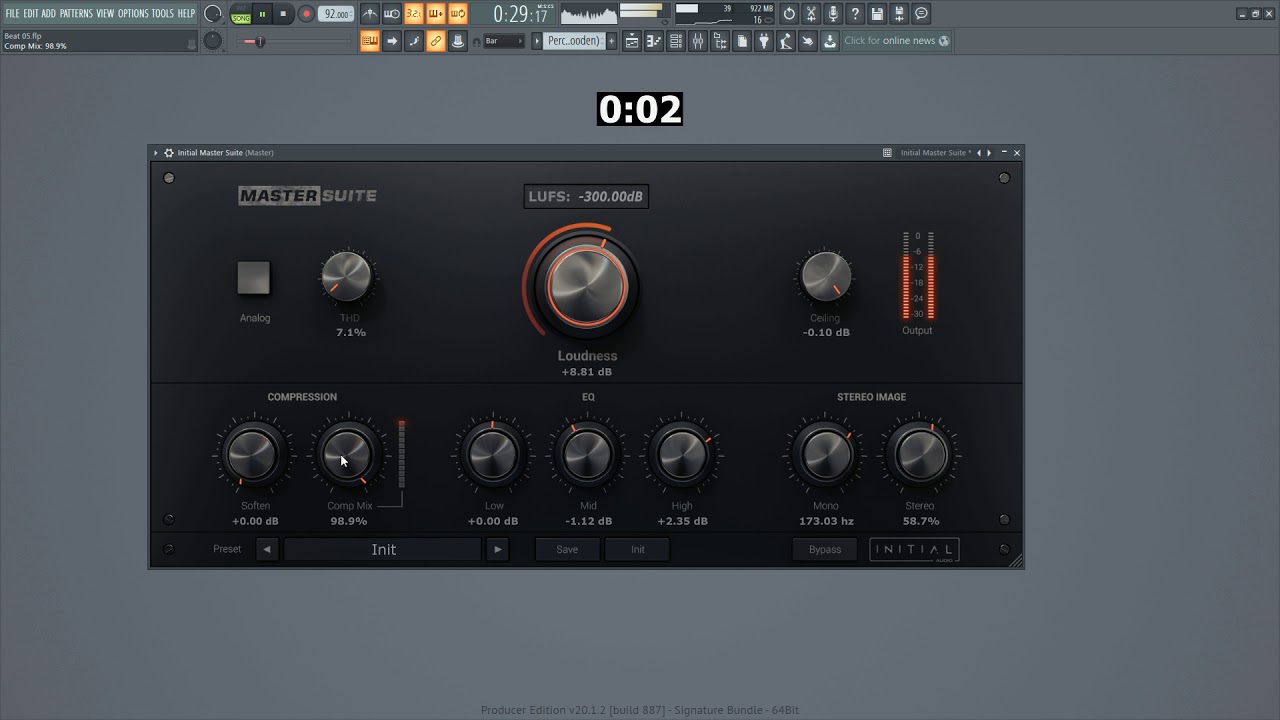The height and width of the screenshot is (720, 1280).
Task: Click the Ceiling knob
Action: click(x=826, y=276)
